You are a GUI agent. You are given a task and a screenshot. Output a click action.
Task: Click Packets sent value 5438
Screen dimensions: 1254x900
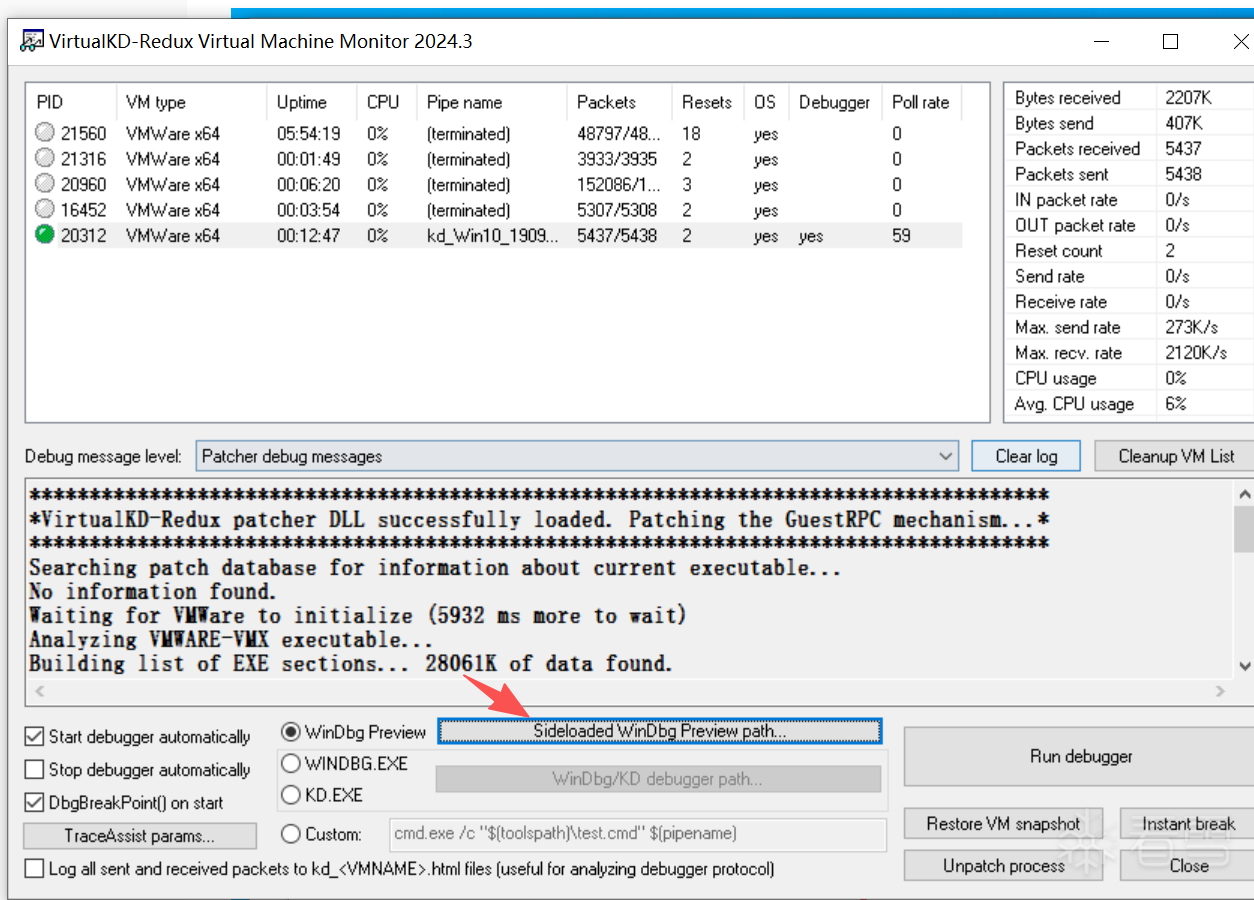pyautogui.click(x=1184, y=174)
